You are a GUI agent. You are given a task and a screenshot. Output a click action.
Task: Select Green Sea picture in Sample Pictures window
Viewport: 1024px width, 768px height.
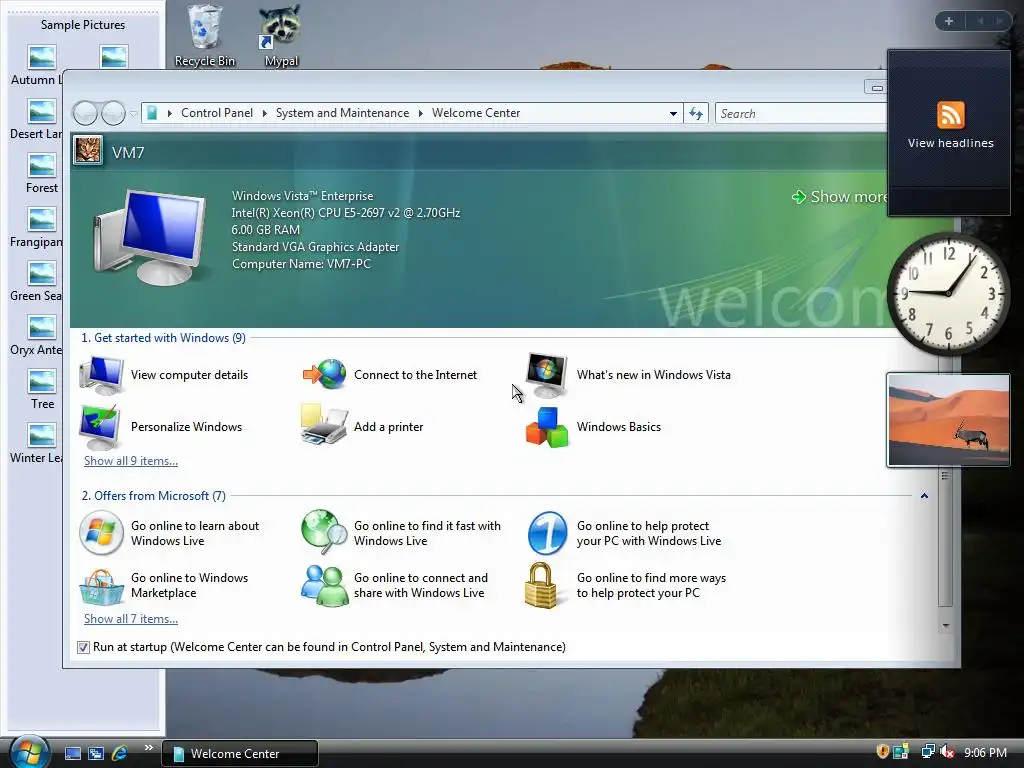pyautogui.click(x=37, y=281)
